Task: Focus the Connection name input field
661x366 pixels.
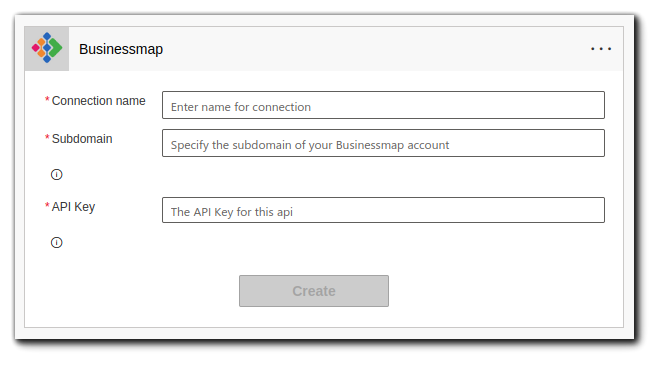Action: pos(383,105)
